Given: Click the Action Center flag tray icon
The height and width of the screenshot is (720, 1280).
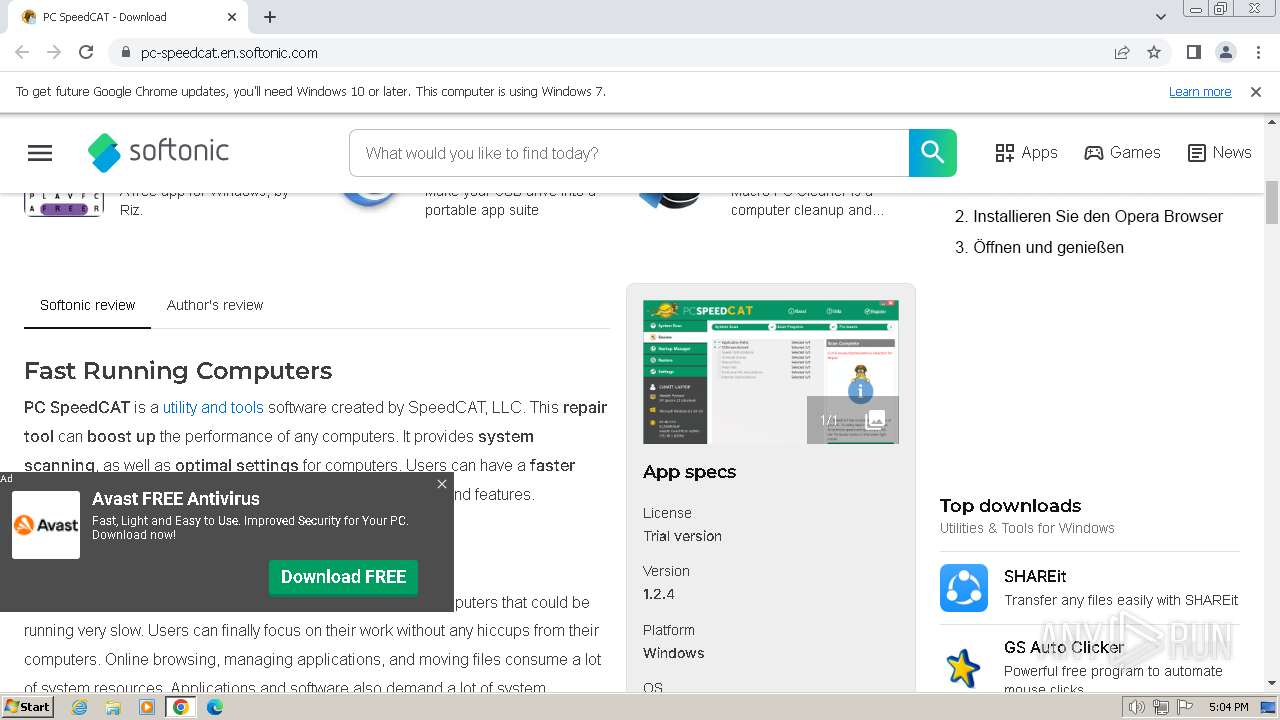Looking at the screenshot, I should click(1185, 707).
